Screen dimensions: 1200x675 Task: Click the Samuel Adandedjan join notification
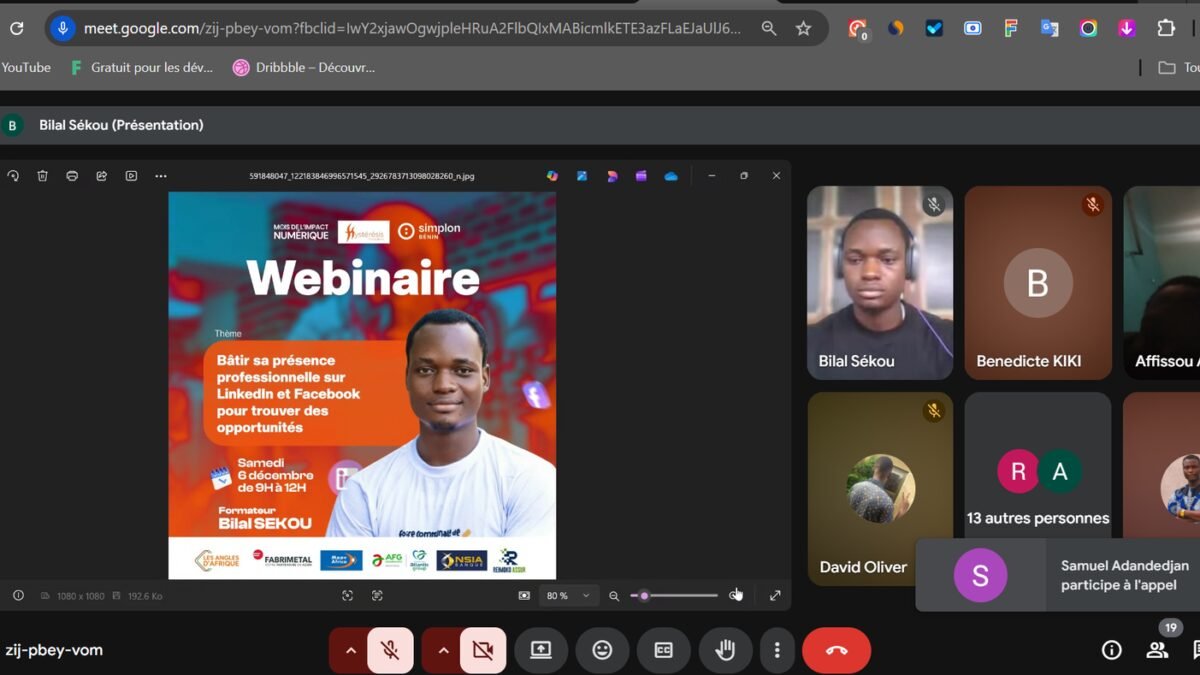[1058, 575]
